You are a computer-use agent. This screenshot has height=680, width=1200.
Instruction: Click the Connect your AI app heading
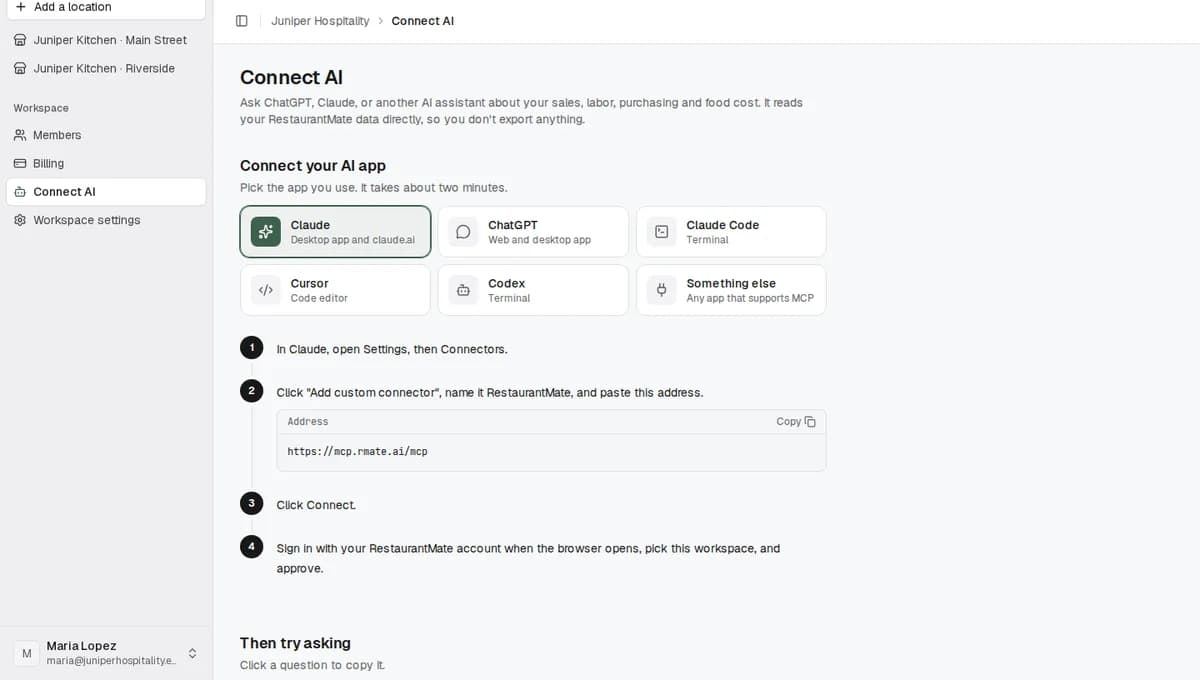(313, 166)
